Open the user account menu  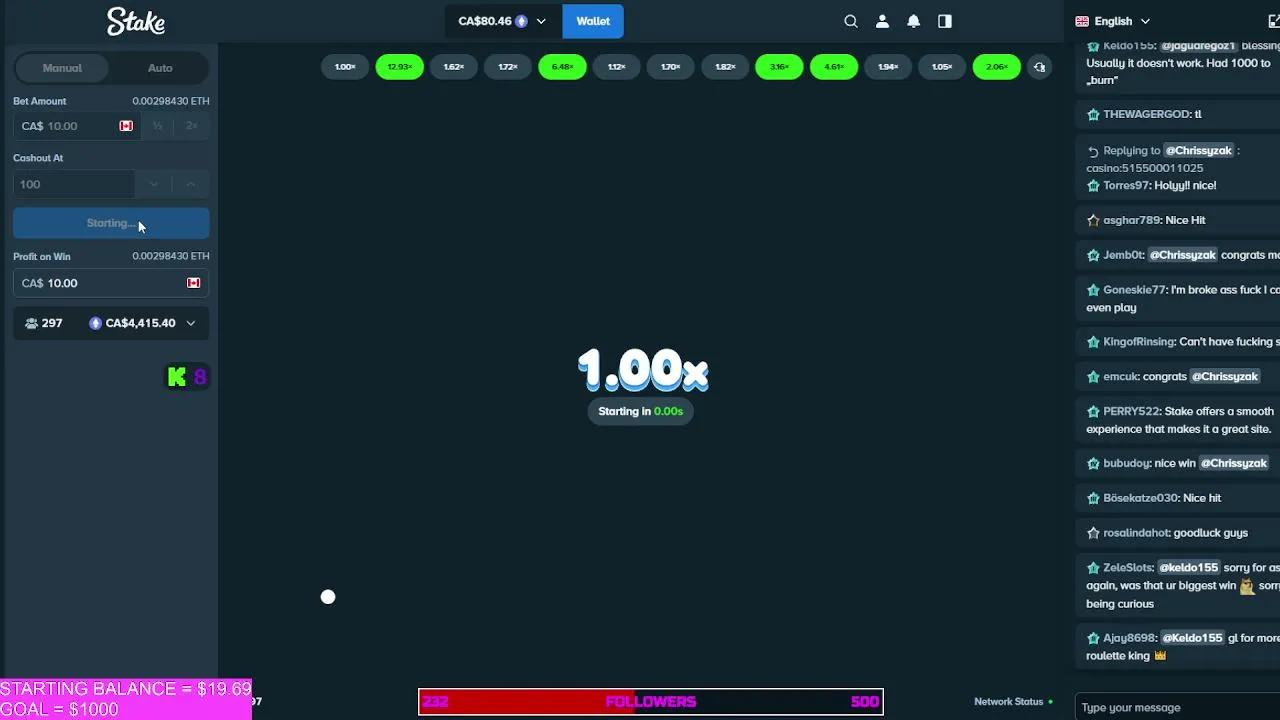click(x=882, y=21)
